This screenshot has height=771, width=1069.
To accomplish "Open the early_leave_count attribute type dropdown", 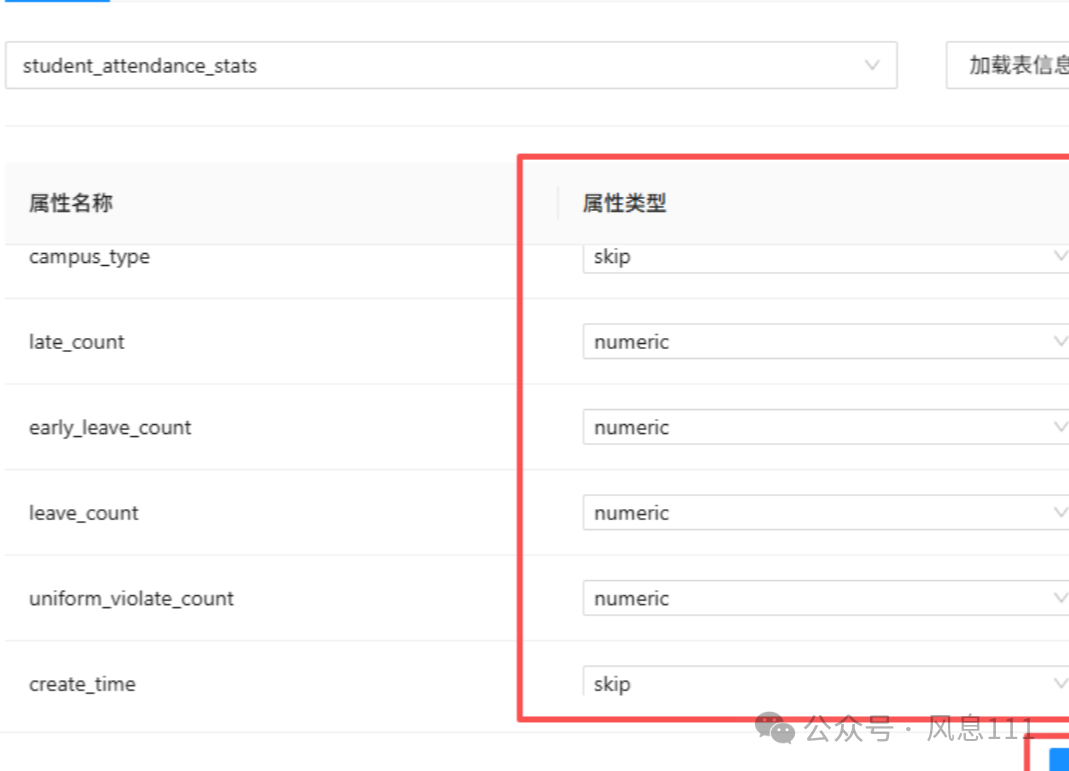I will click(826, 427).
